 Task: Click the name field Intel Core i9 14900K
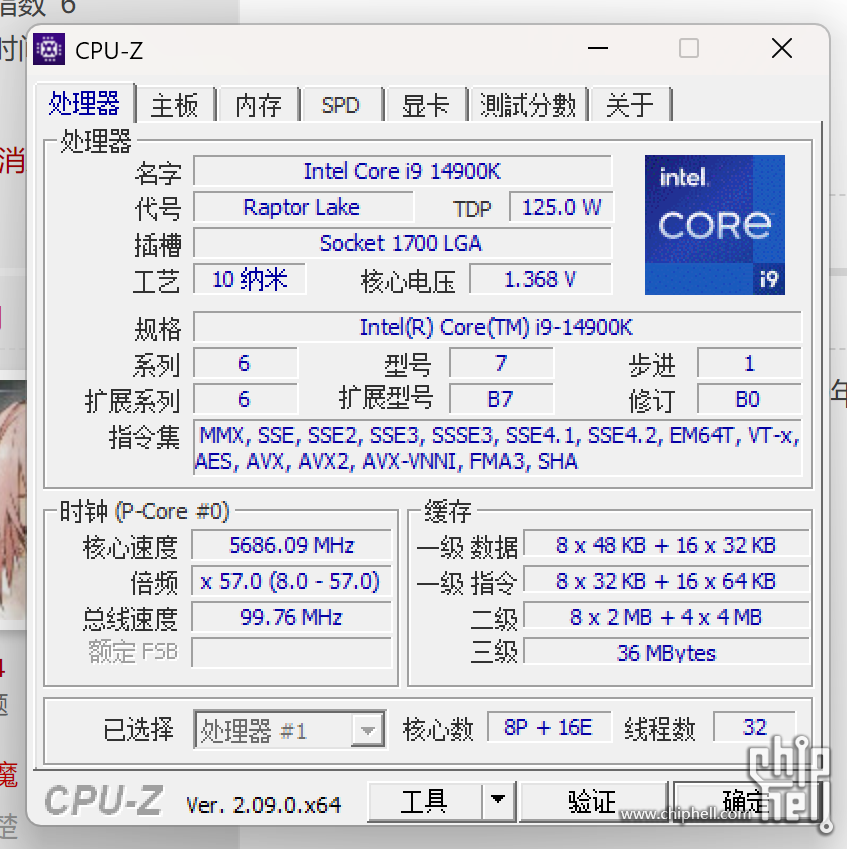402,172
